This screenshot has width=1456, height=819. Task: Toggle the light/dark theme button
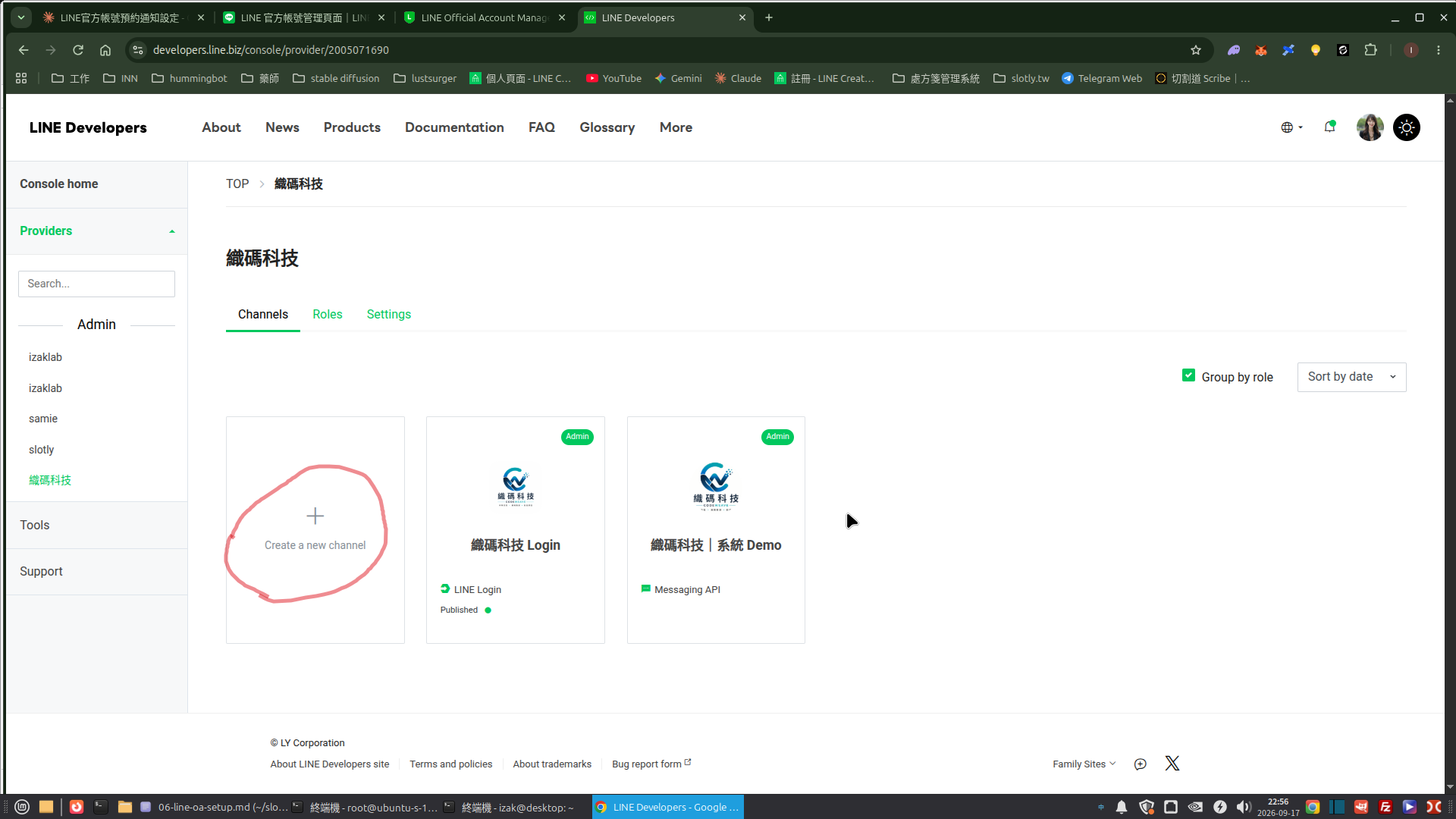[1407, 127]
